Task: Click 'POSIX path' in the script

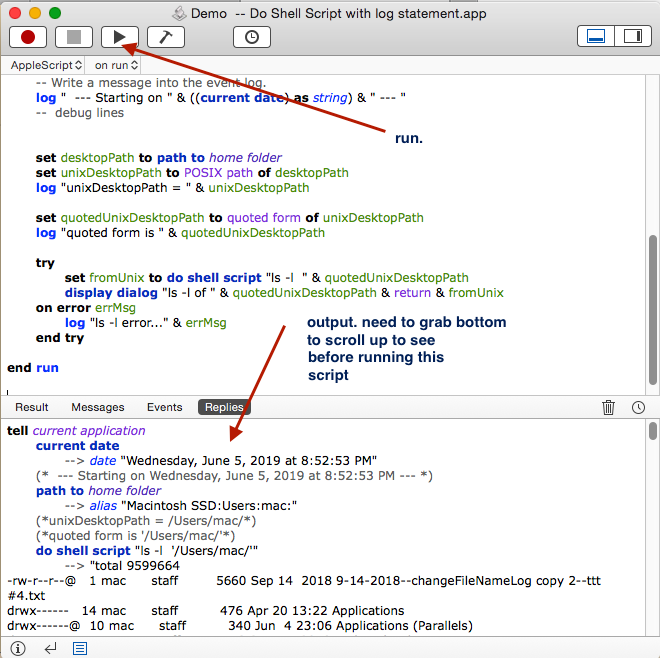Action: pyautogui.click(x=218, y=173)
